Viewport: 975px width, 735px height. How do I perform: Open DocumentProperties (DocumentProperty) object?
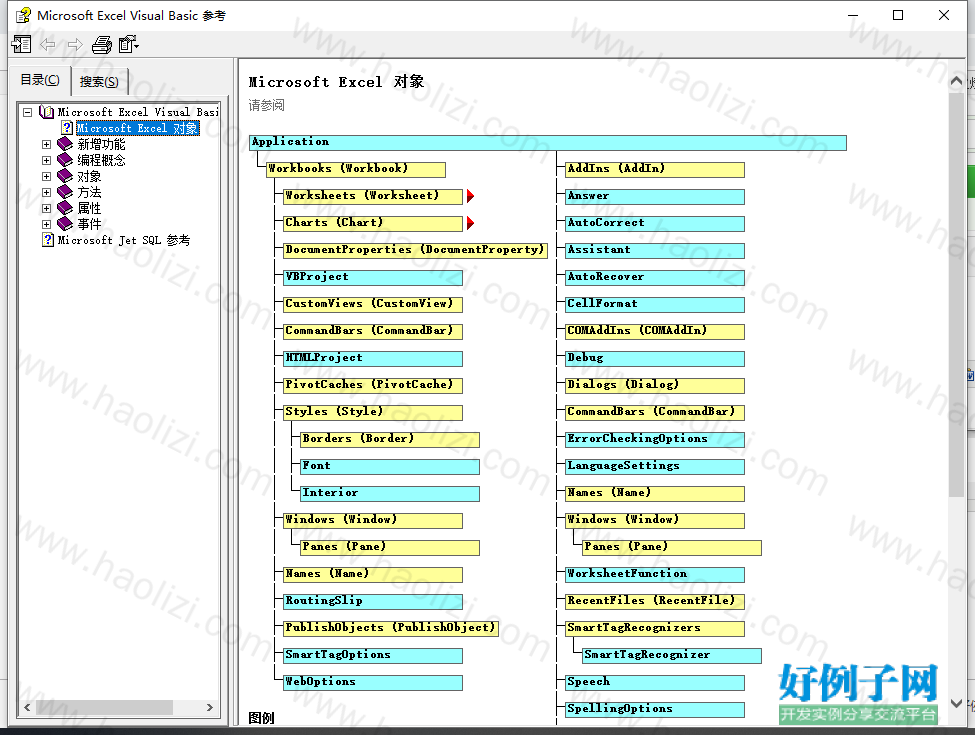tap(415, 250)
